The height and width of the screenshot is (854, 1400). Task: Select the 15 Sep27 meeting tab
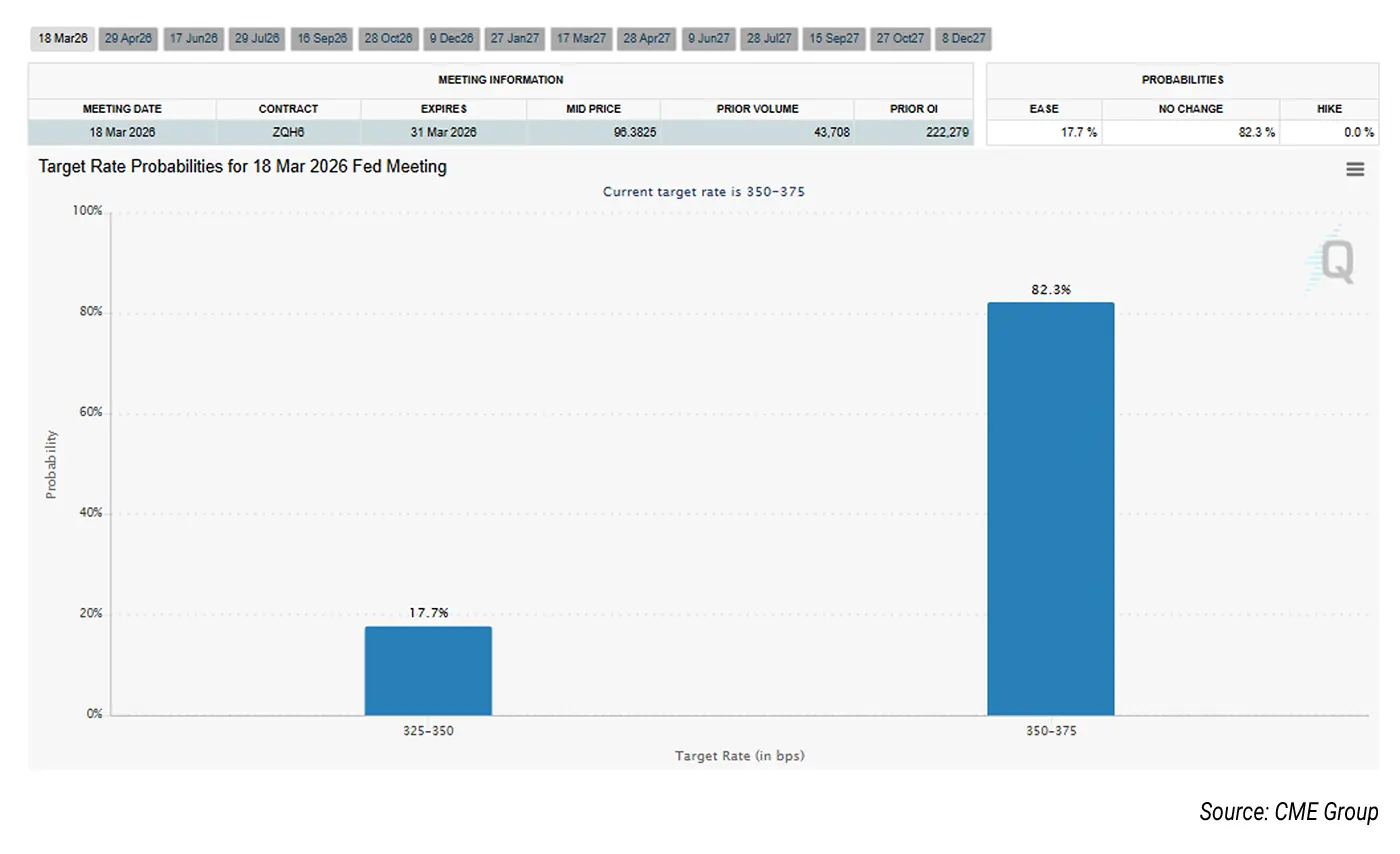tap(834, 39)
